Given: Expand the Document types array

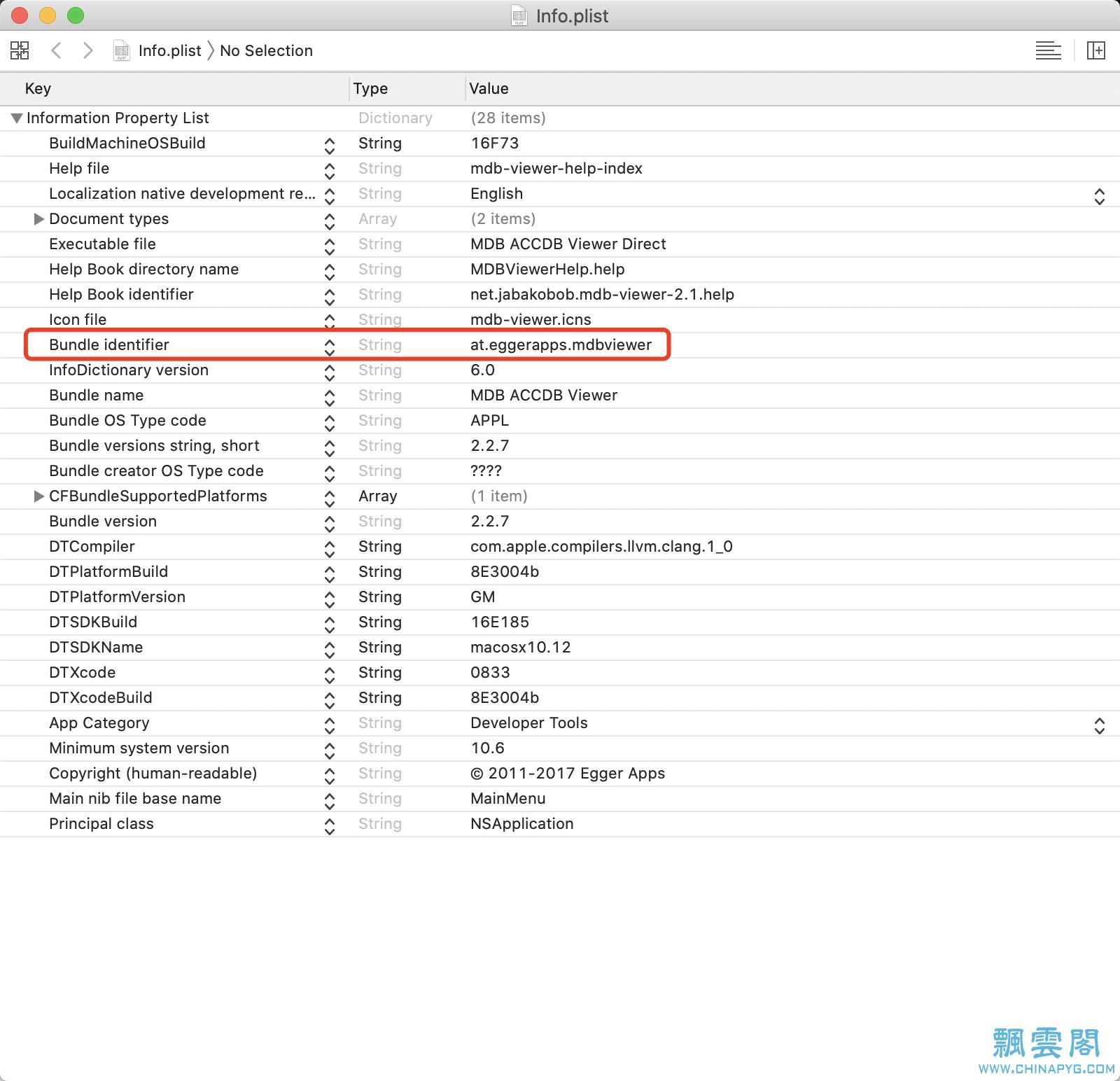Looking at the screenshot, I should (38, 219).
